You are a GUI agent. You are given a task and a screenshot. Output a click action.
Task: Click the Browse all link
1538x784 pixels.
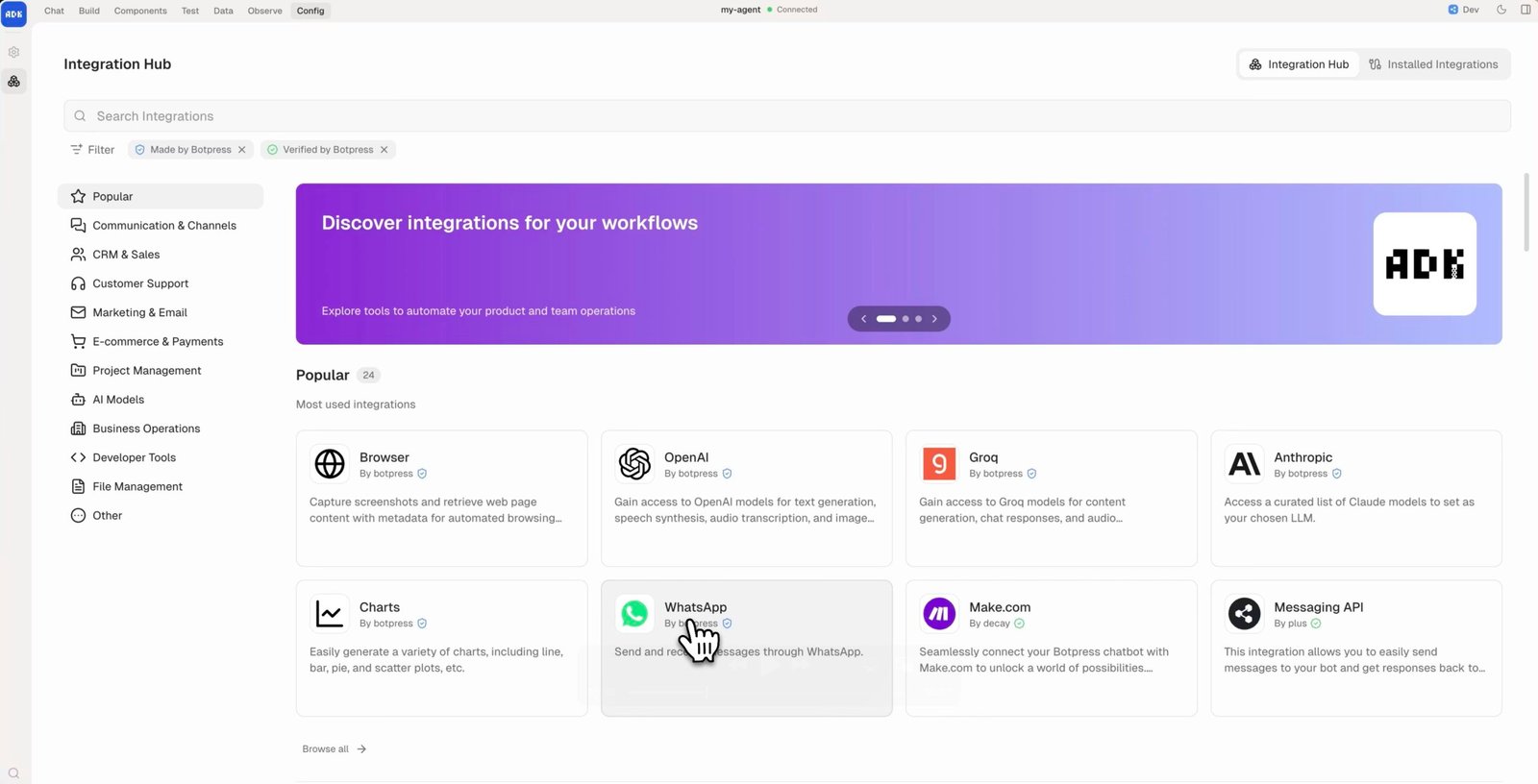click(x=334, y=749)
